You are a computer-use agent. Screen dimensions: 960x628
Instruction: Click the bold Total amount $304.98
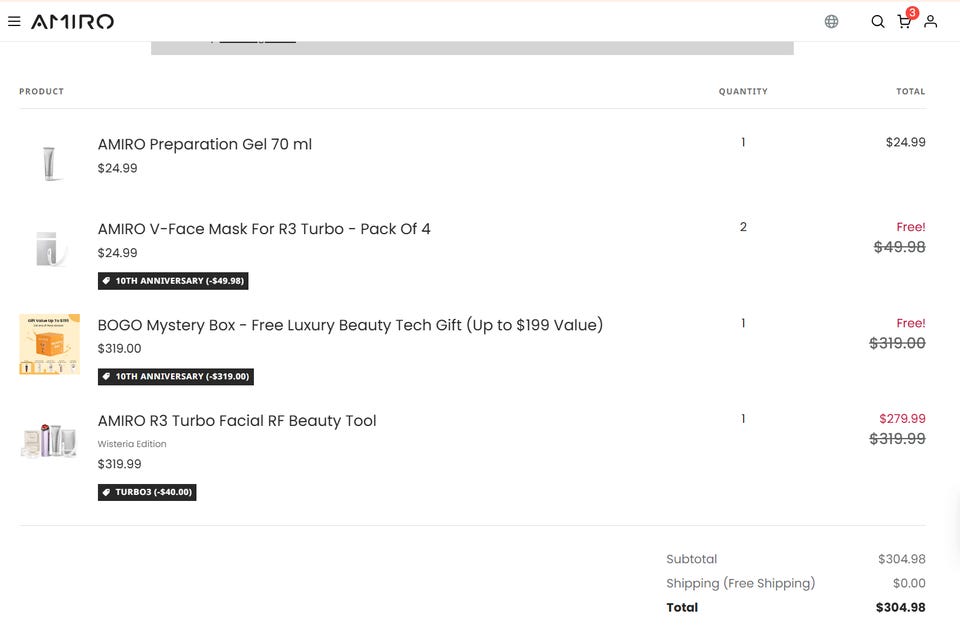(901, 607)
